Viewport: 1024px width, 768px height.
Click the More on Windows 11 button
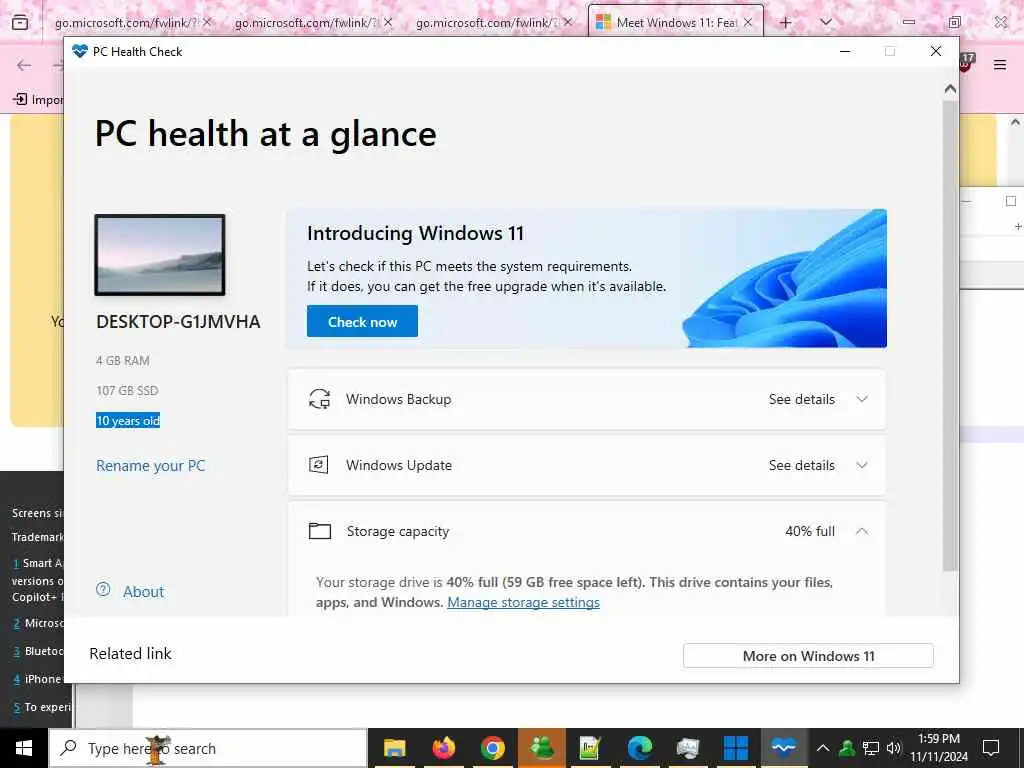808,656
